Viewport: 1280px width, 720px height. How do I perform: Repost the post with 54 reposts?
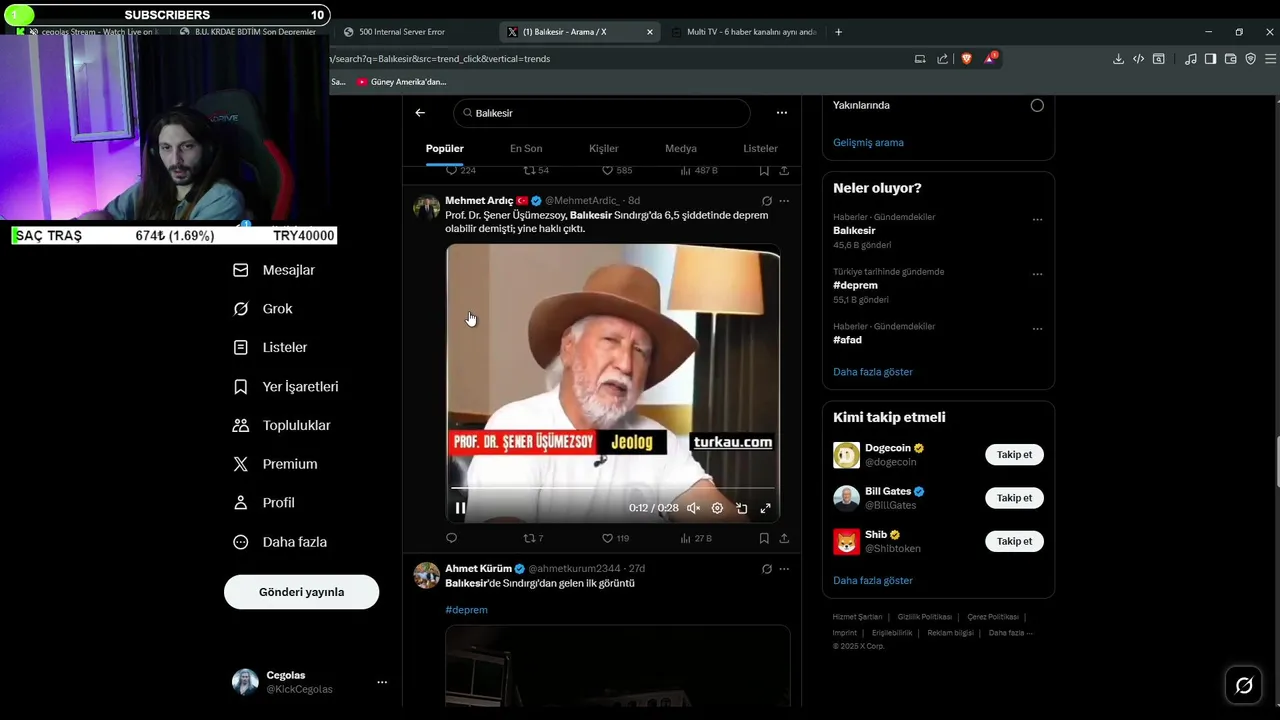(x=536, y=171)
